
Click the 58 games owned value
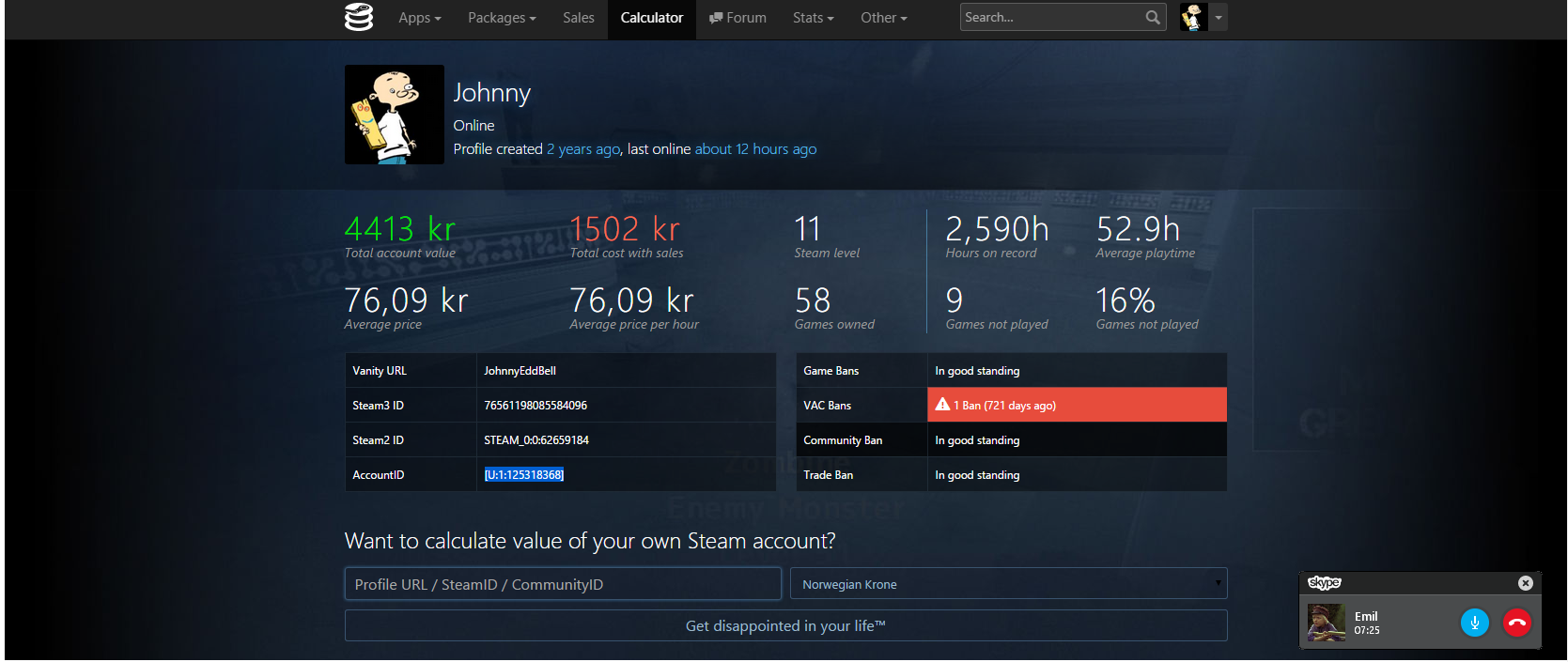(813, 300)
